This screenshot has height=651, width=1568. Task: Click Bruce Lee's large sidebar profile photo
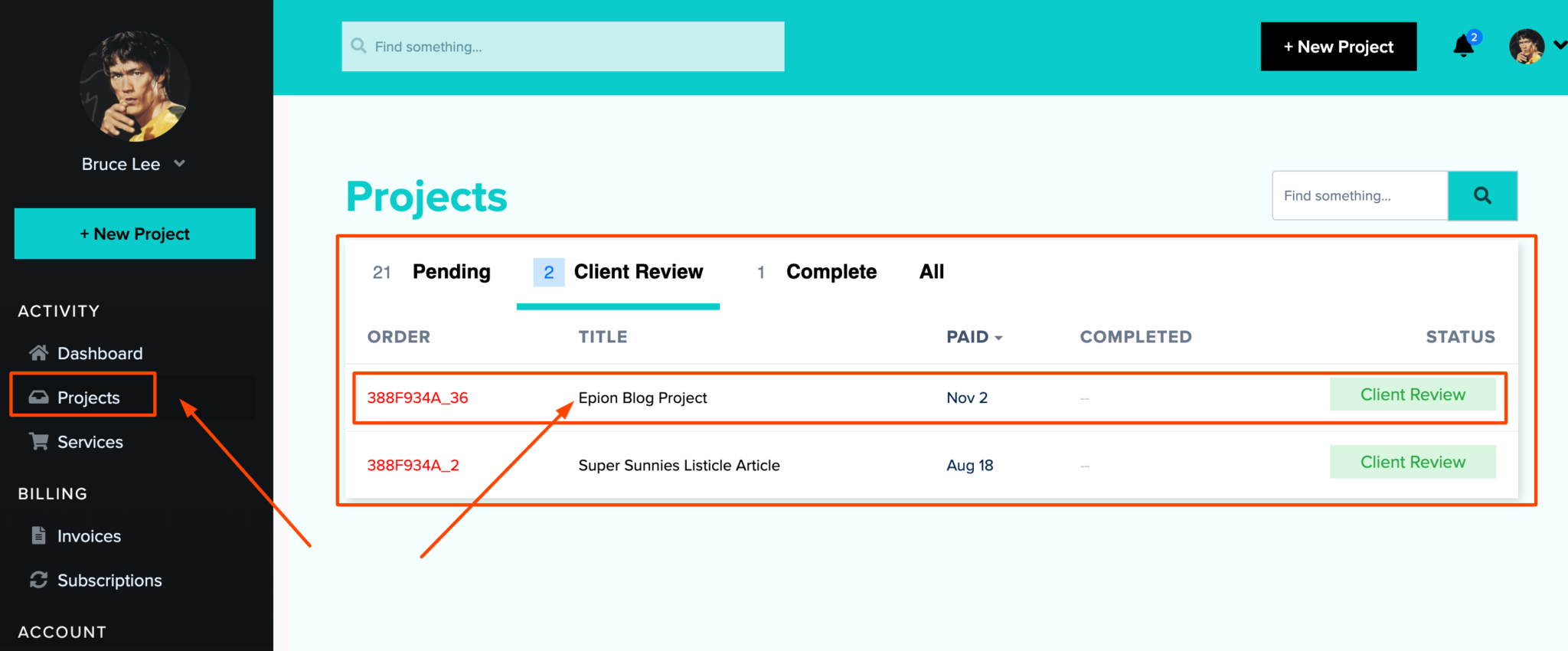tap(135, 86)
